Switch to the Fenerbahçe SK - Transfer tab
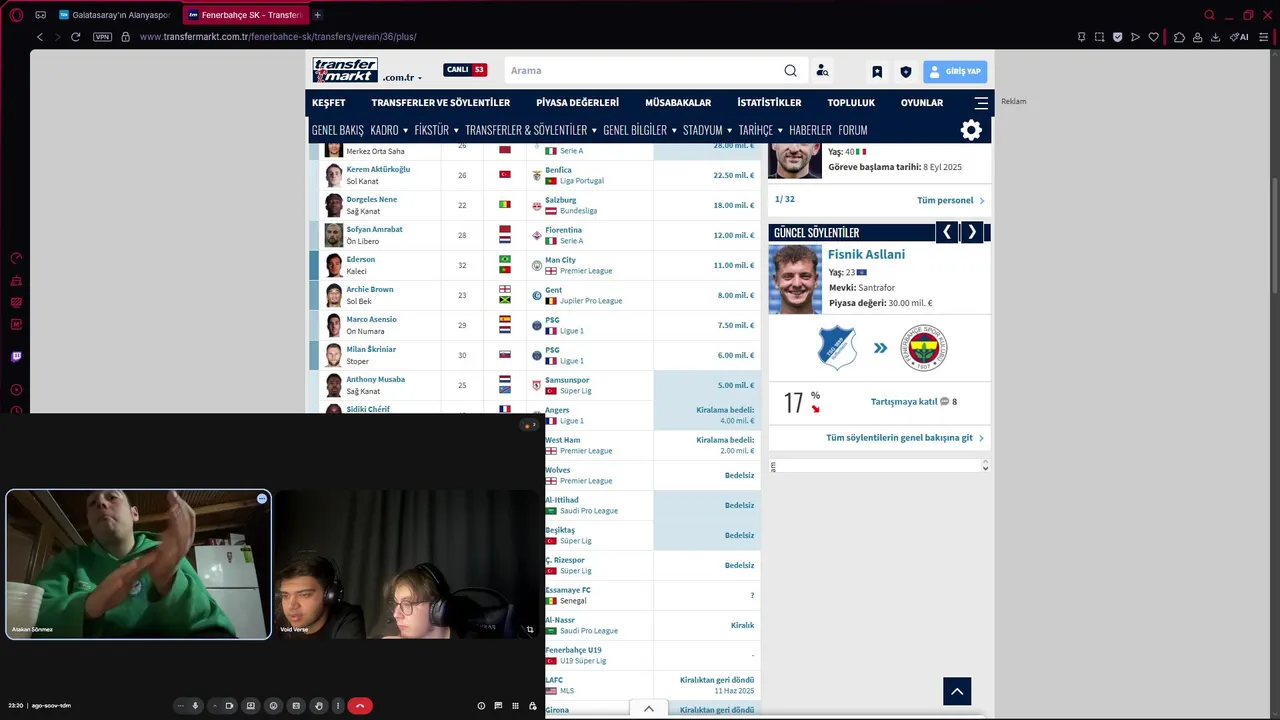This screenshot has height=720, width=1280. [x=245, y=15]
